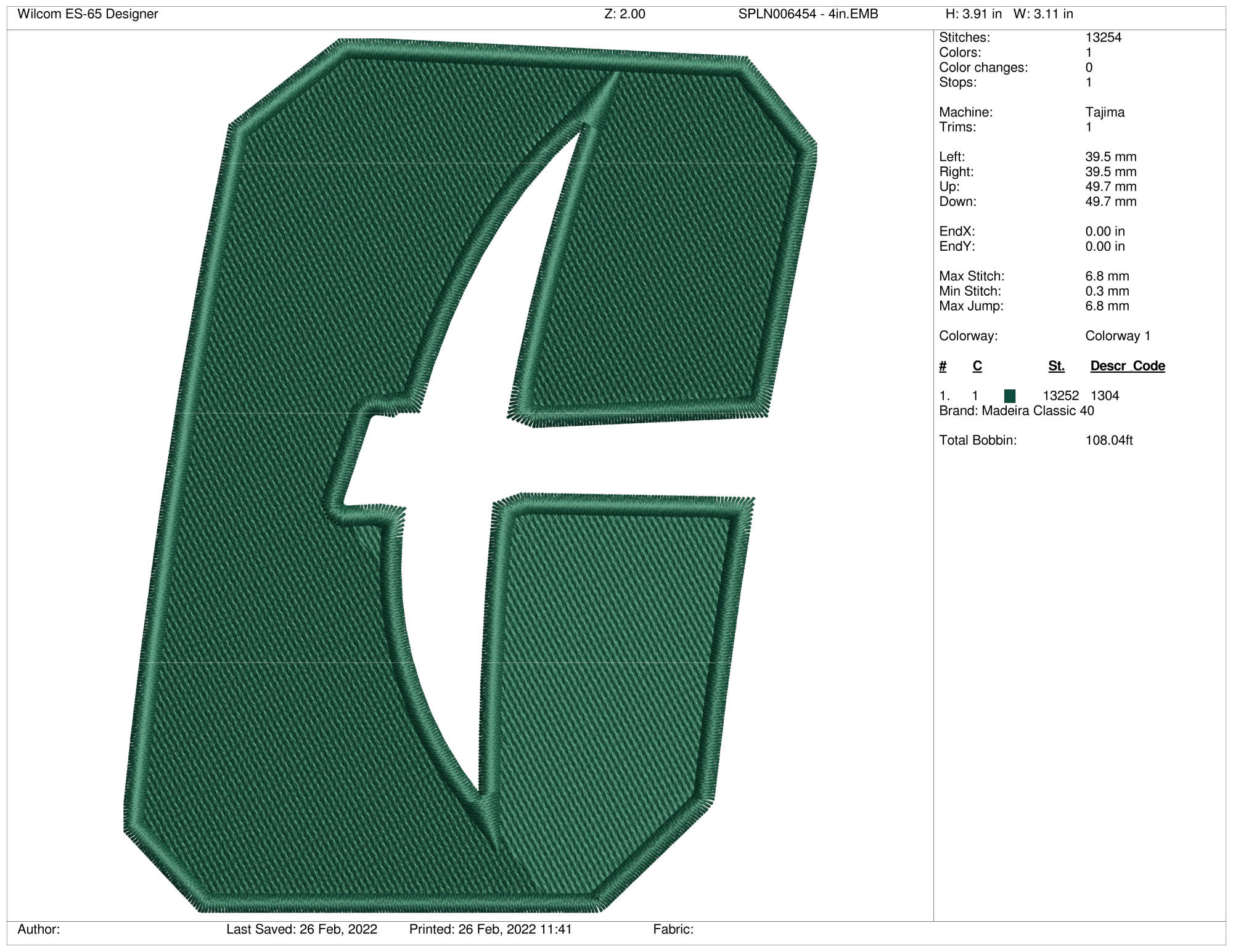Click the width readout 'W: 3.11 in'
The image size is (1233, 952).
(x=1043, y=14)
